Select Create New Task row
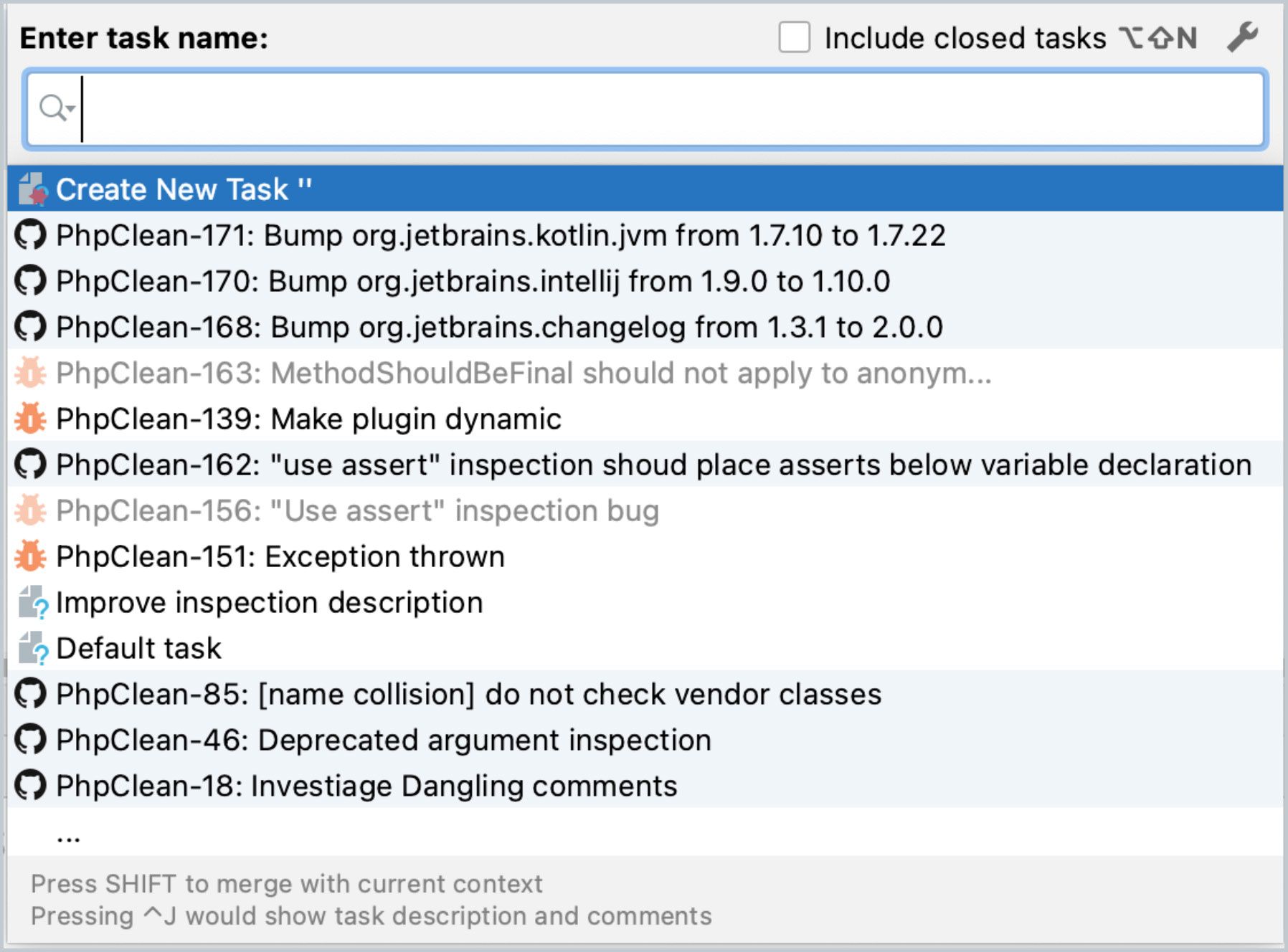Screen dimensions: 1288x952 point(645,189)
